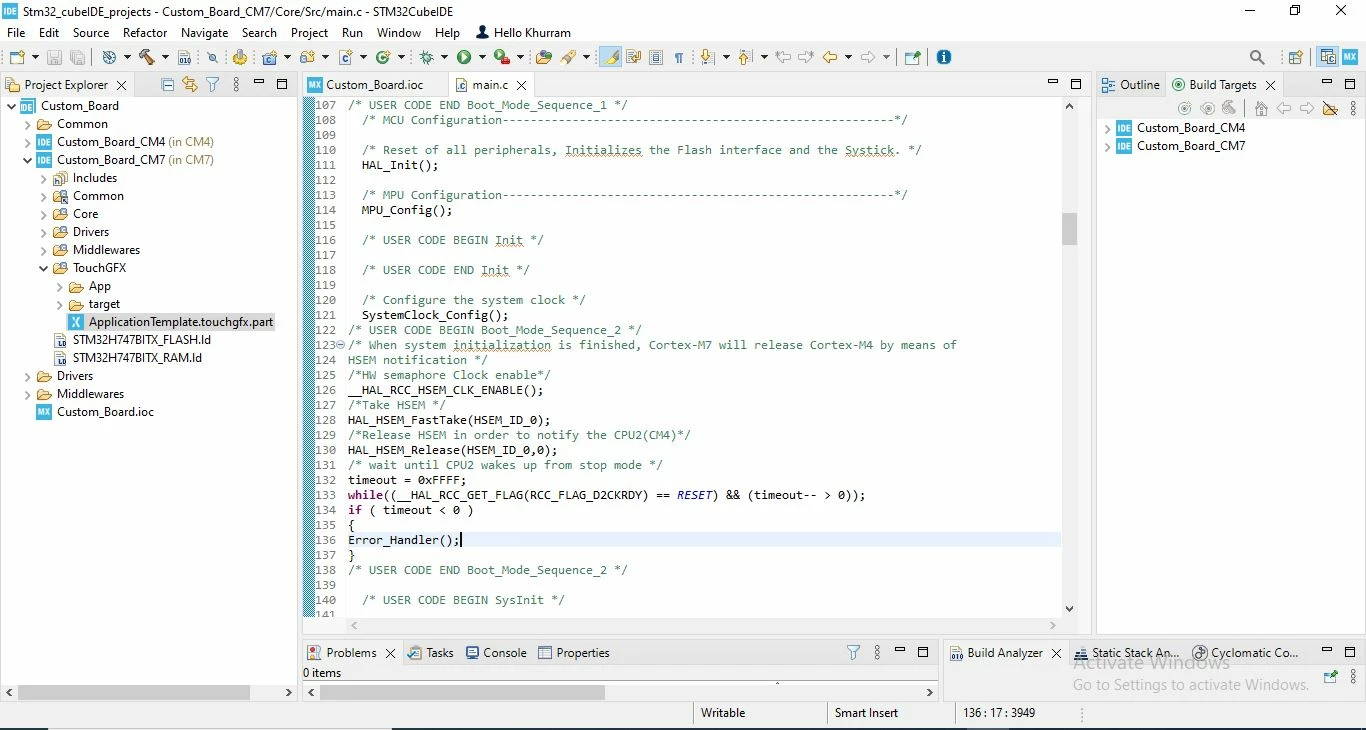Viewport: 1366px width, 730px height.
Task: Switch to the C/C++ perspective icon
Action: pos(1328,57)
